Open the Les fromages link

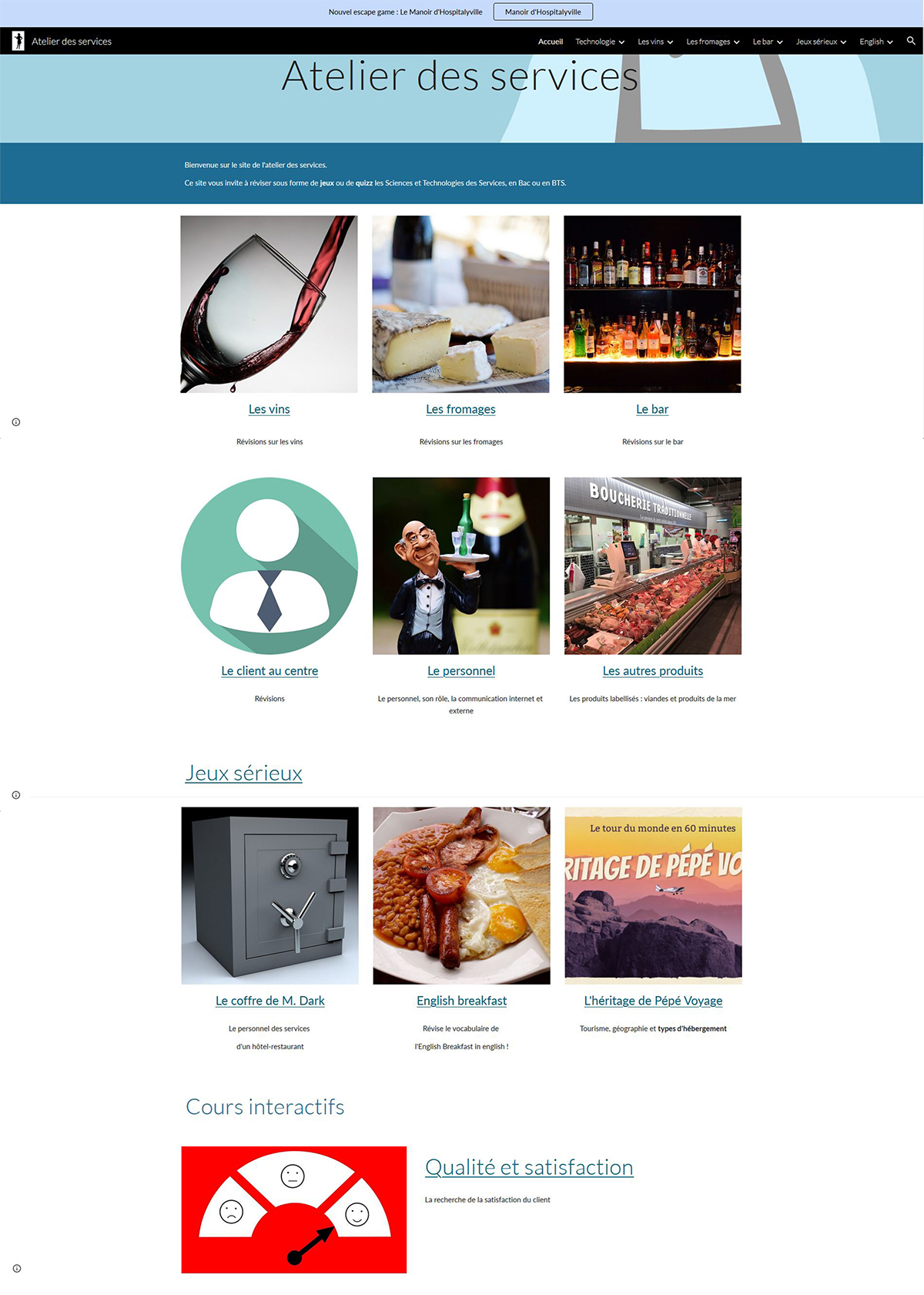[x=460, y=409]
